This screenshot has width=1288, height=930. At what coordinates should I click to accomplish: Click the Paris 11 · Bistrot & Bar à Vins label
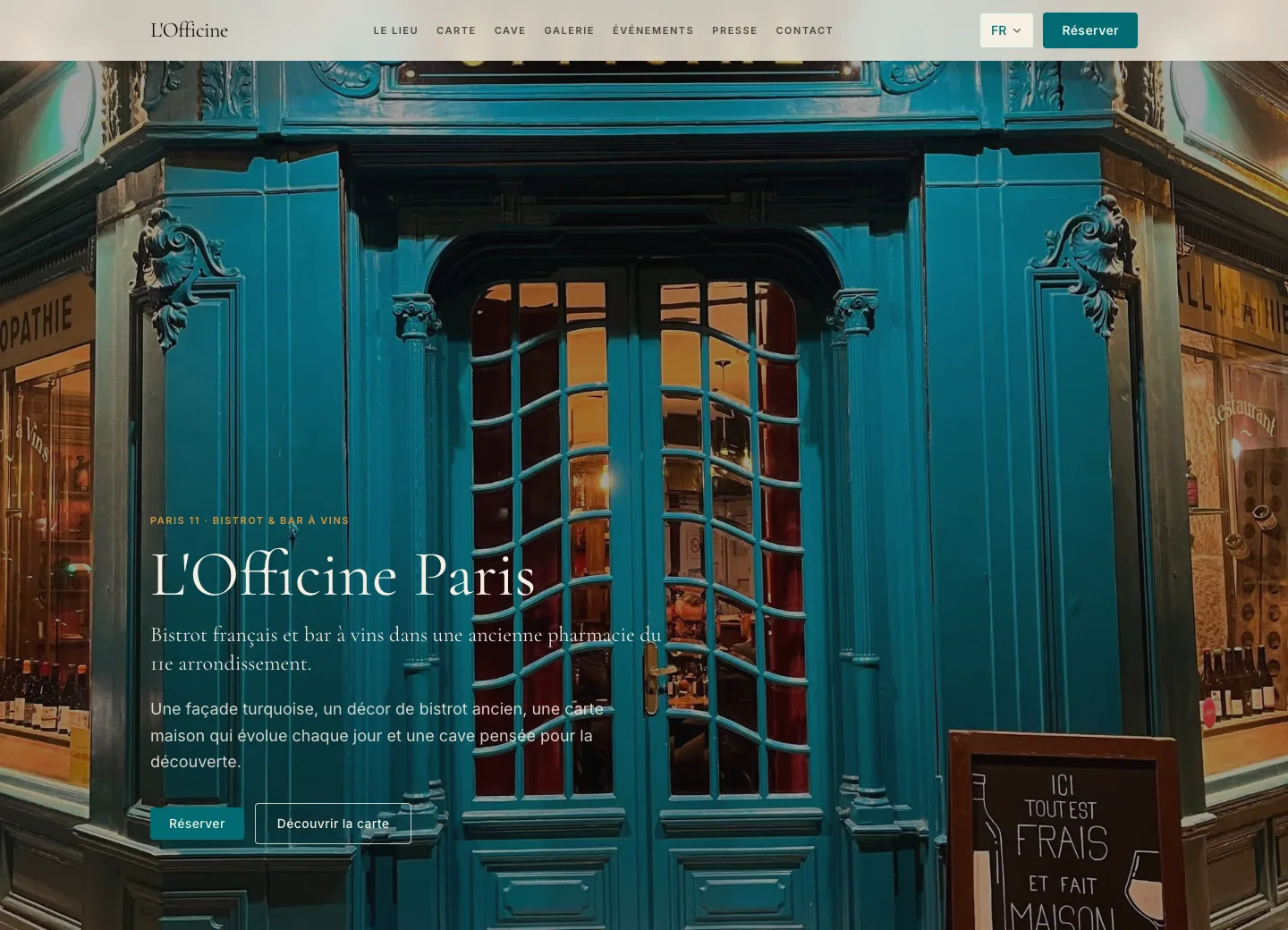point(250,520)
